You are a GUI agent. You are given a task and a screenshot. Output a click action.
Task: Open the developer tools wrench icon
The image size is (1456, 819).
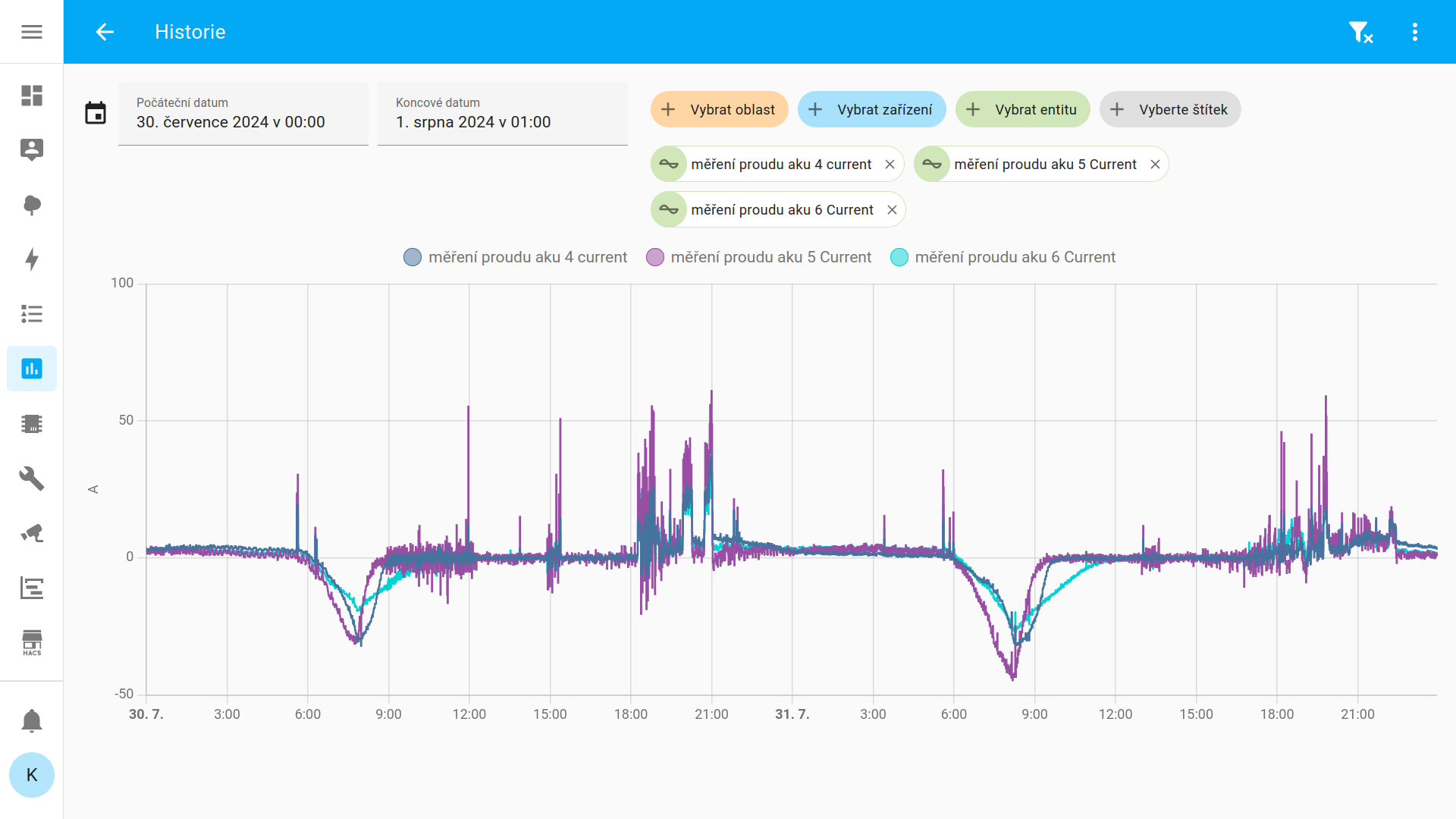pos(31,478)
